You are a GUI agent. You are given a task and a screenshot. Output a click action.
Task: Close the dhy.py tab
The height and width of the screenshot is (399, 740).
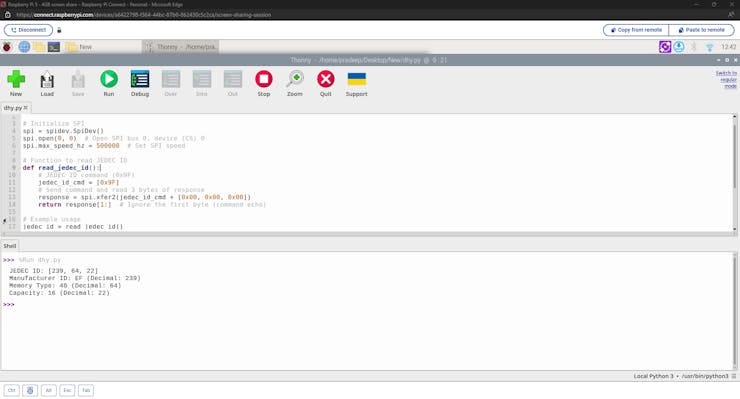tap(26, 108)
